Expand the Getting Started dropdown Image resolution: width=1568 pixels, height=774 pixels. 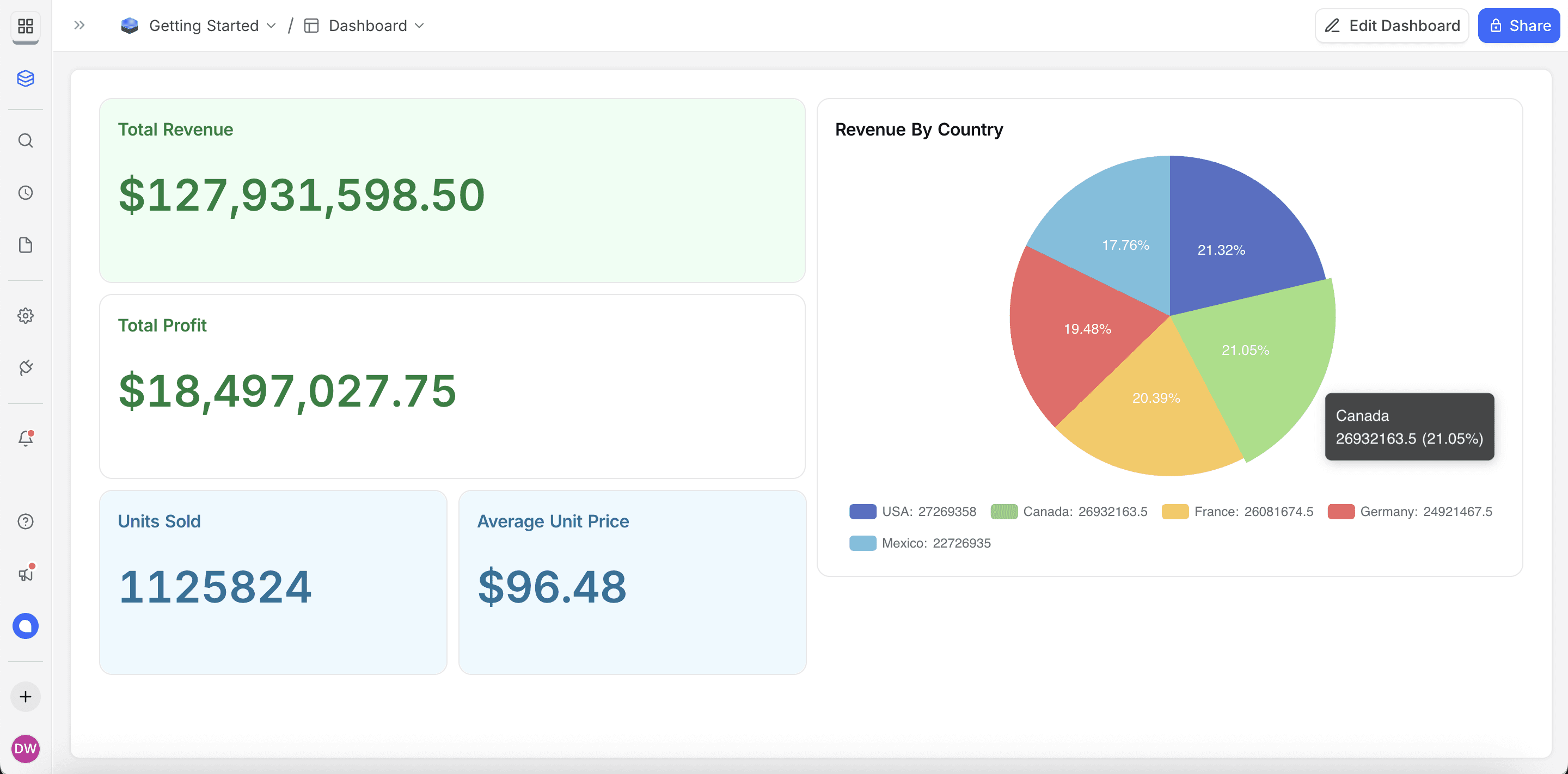(272, 26)
